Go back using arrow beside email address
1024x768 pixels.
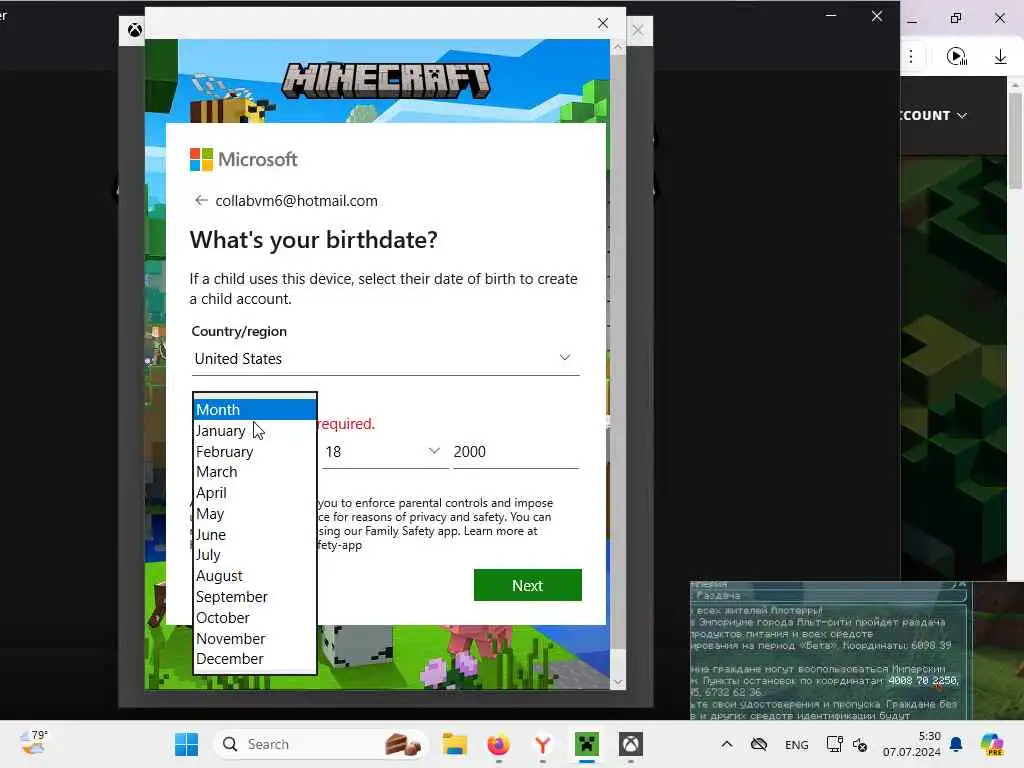click(x=201, y=200)
